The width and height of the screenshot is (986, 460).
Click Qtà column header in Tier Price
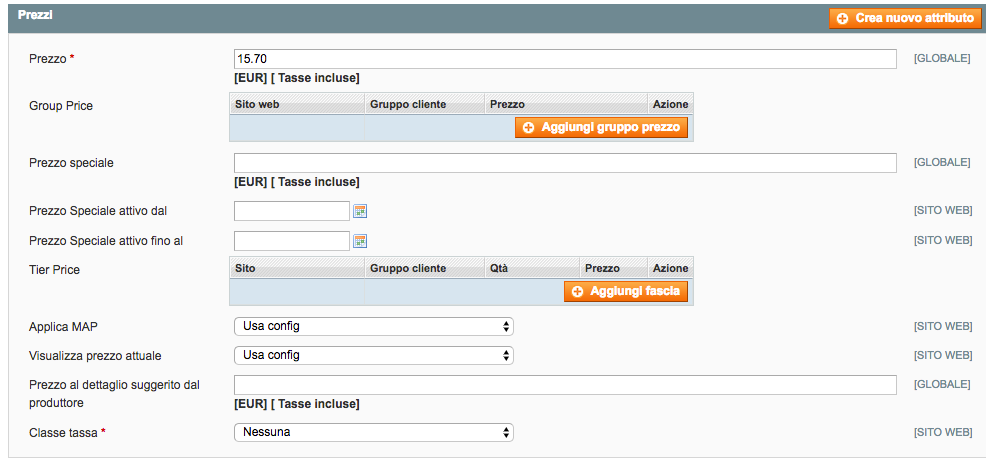(x=500, y=268)
